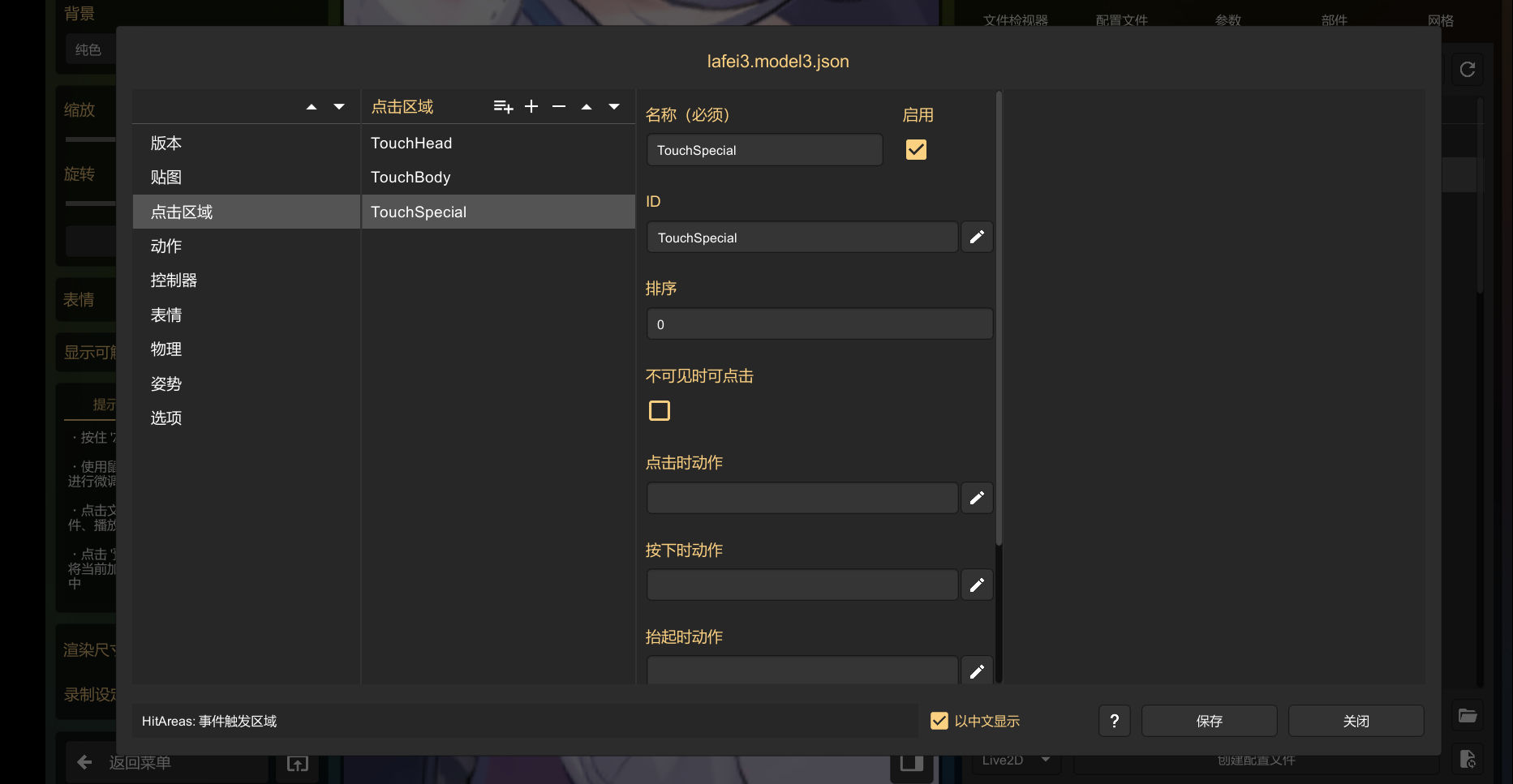Viewport: 1513px width, 784px height.
Task: Click the 关闭 button
Action: click(x=1356, y=721)
